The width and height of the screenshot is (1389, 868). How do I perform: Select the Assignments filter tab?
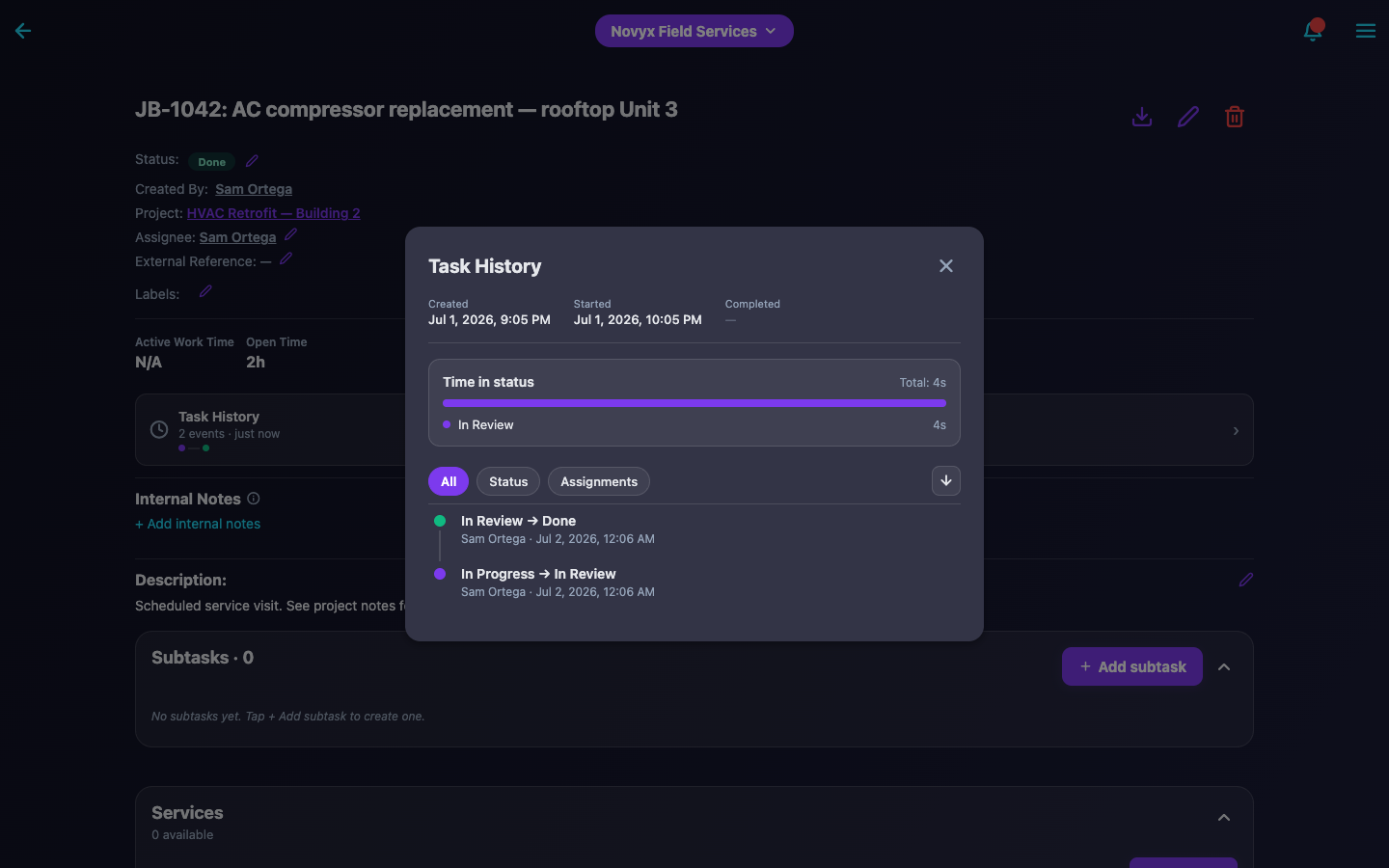tap(599, 481)
